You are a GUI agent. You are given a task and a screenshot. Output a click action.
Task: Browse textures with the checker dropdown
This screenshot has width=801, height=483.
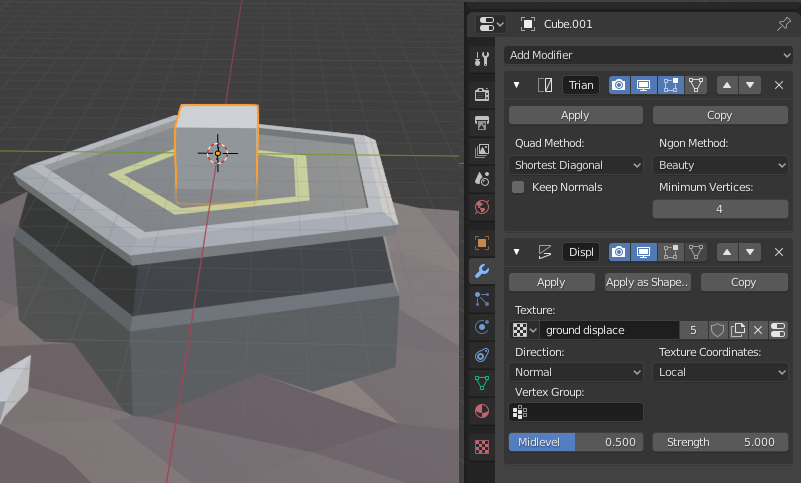pos(525,330)
